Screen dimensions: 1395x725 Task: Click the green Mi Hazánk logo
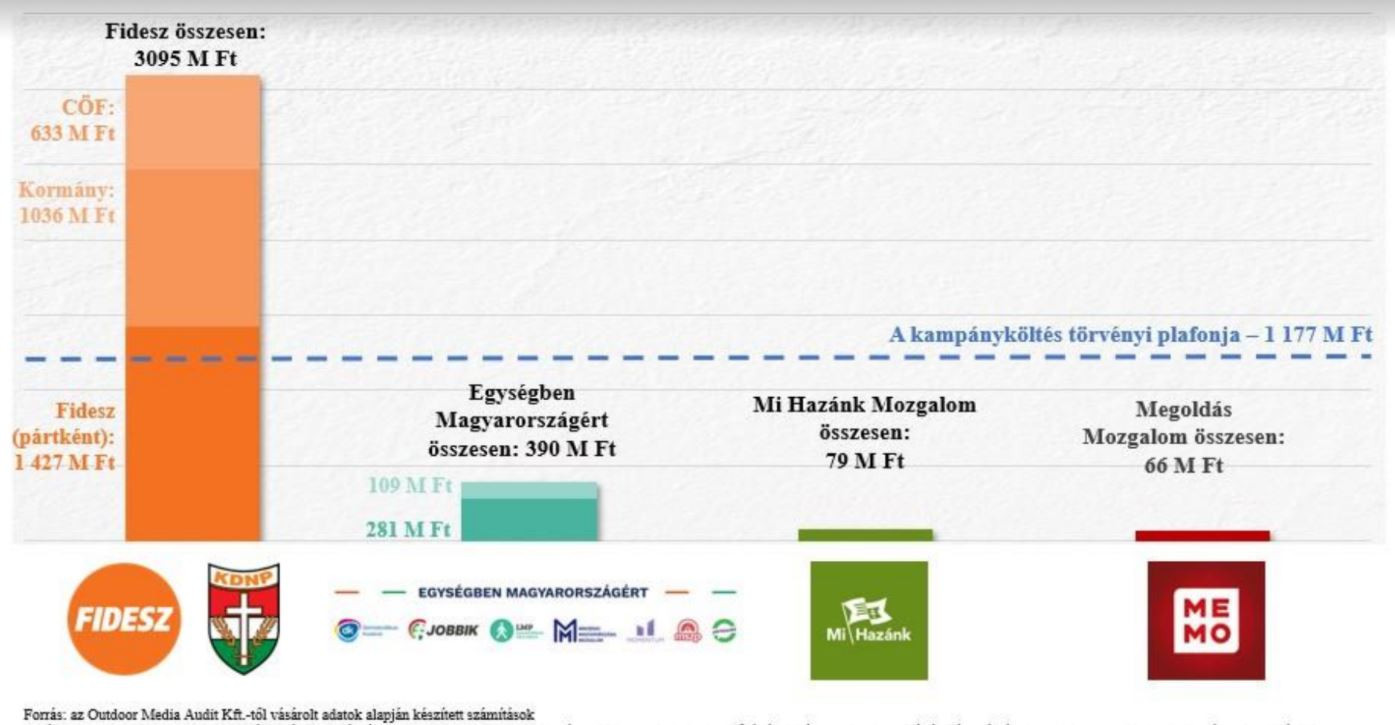click(869, 620)
